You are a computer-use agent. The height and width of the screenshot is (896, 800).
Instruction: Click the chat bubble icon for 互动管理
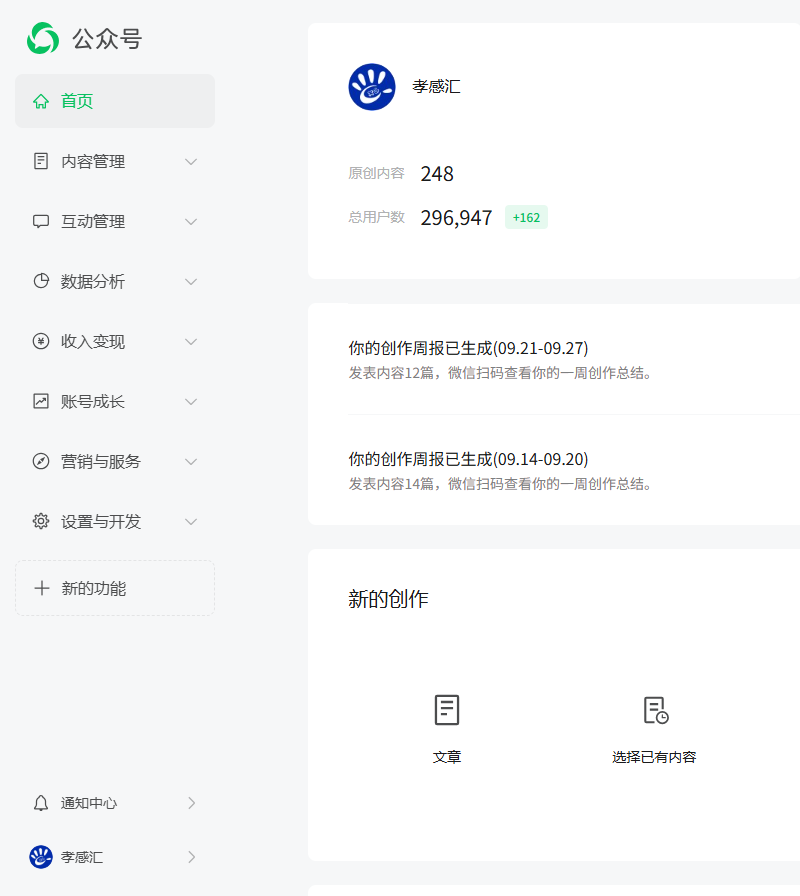point(41,221)
